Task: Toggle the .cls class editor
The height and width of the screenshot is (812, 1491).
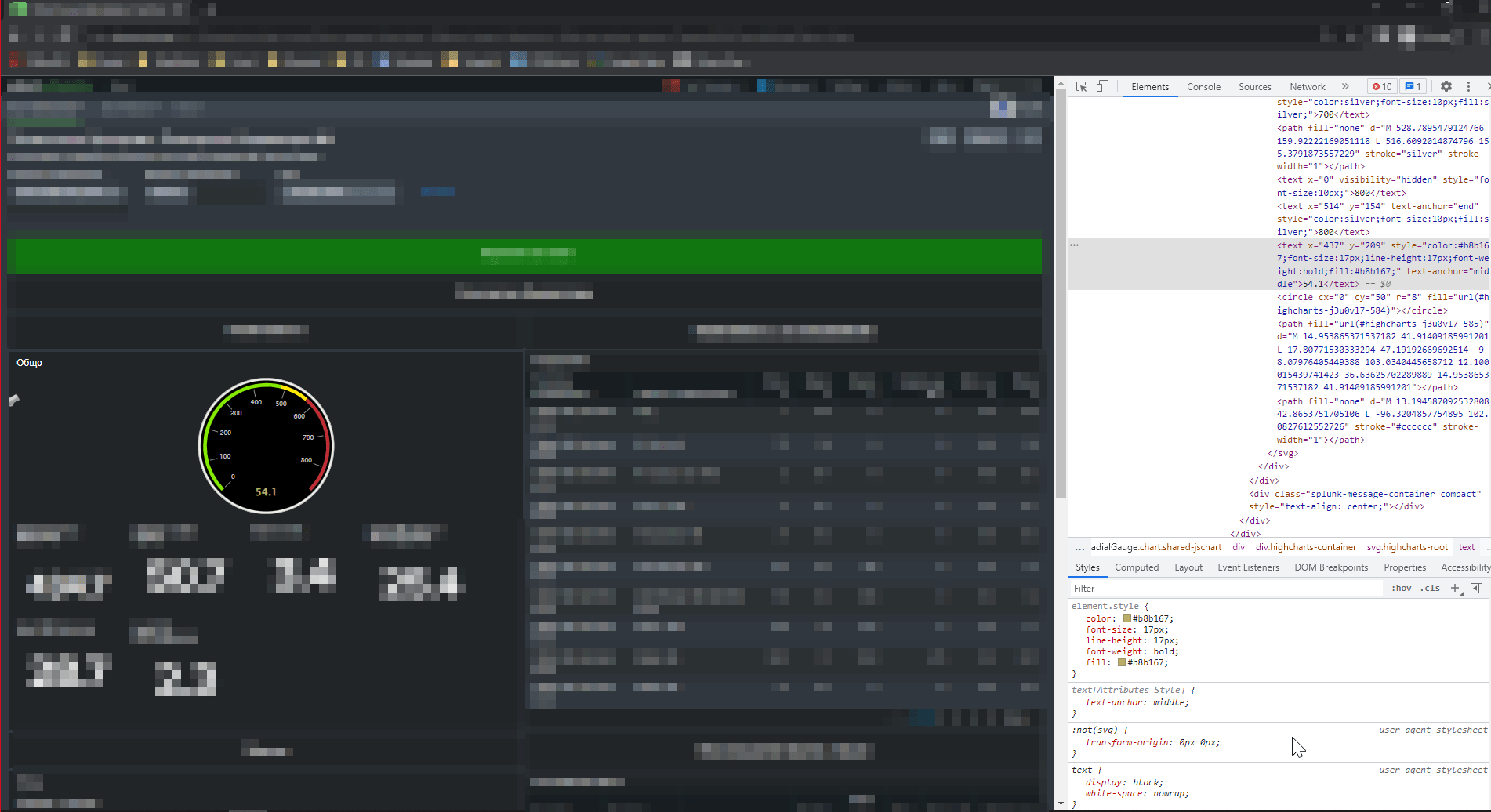Action: tap(1431, 588)
